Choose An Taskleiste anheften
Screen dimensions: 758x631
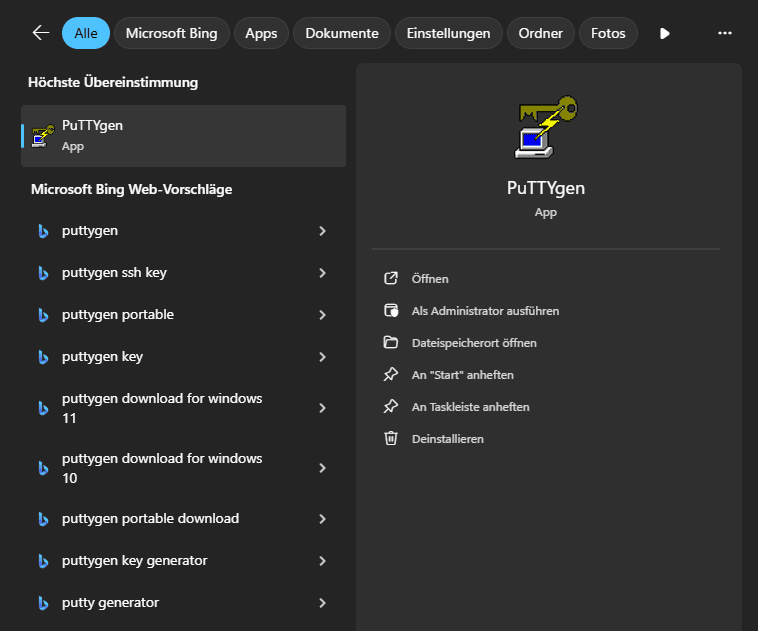point(470,407)
